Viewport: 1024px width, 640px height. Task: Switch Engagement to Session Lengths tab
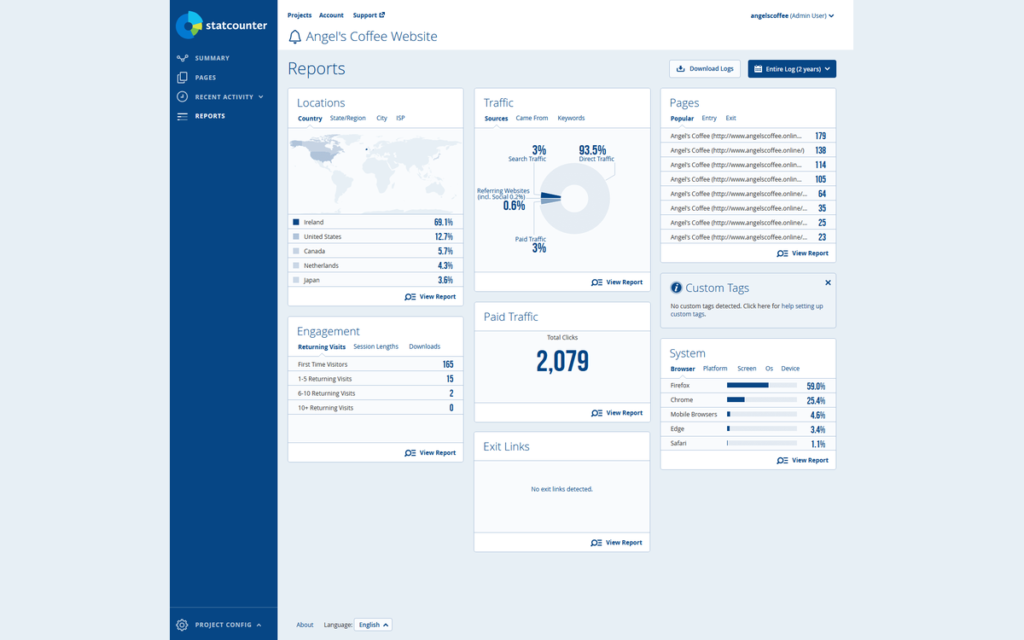tap(376, 347)
